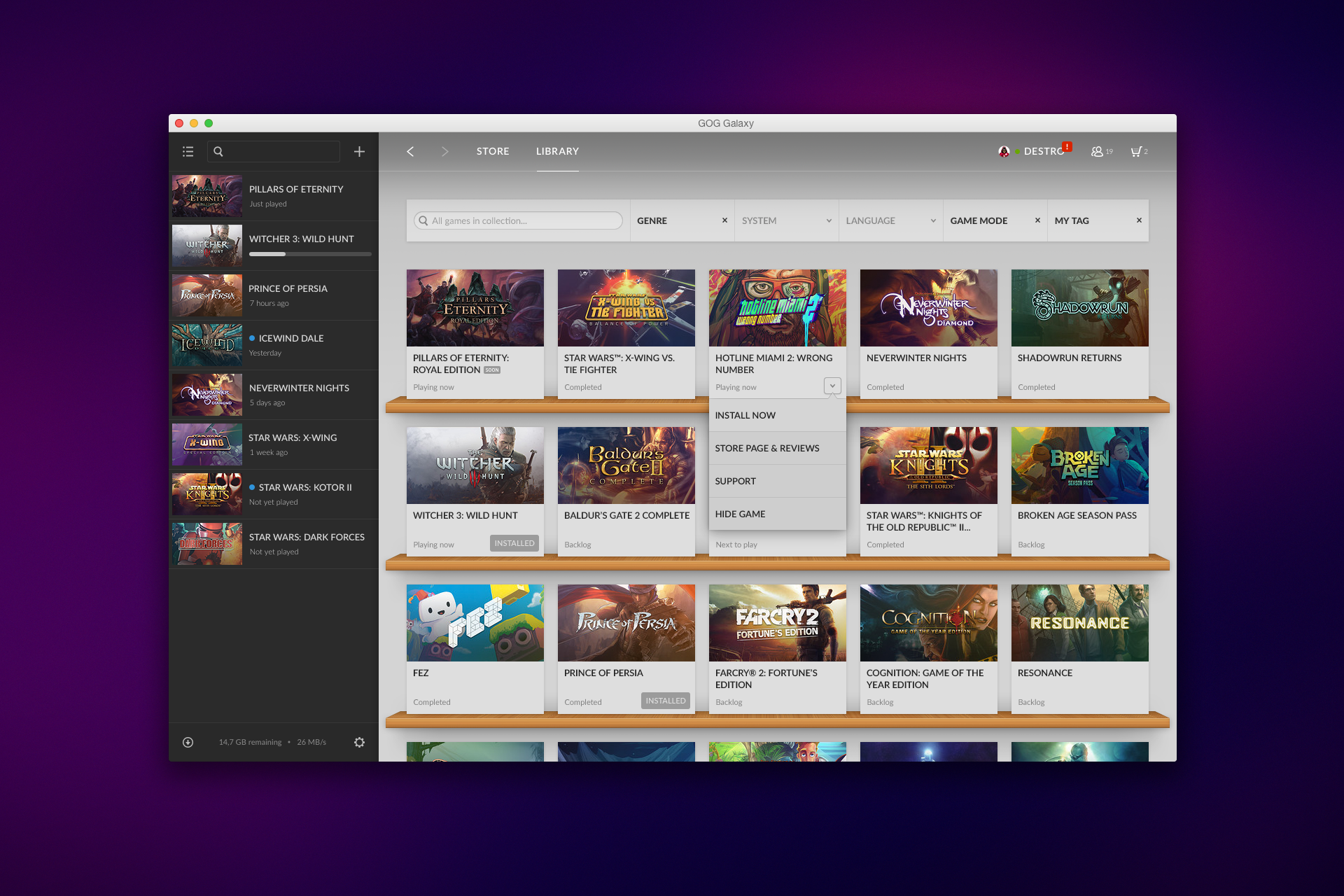Click the settings gear icon bottom-left

click(358, 742)
